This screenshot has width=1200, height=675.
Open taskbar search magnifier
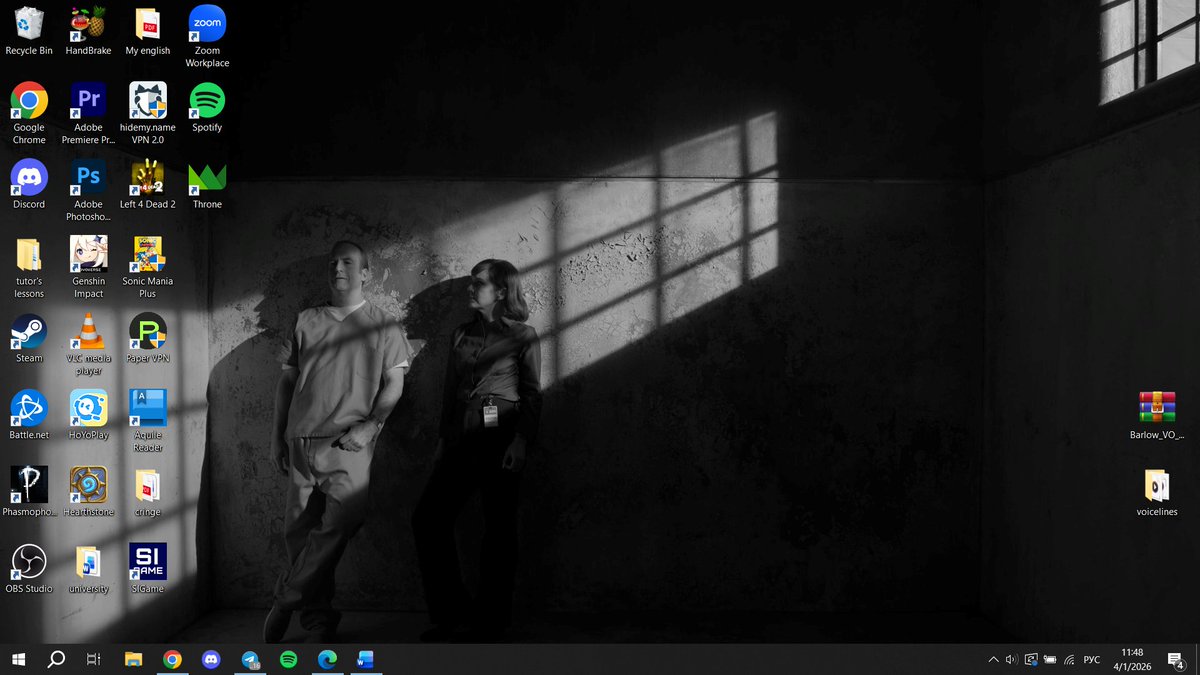(56, 659)
